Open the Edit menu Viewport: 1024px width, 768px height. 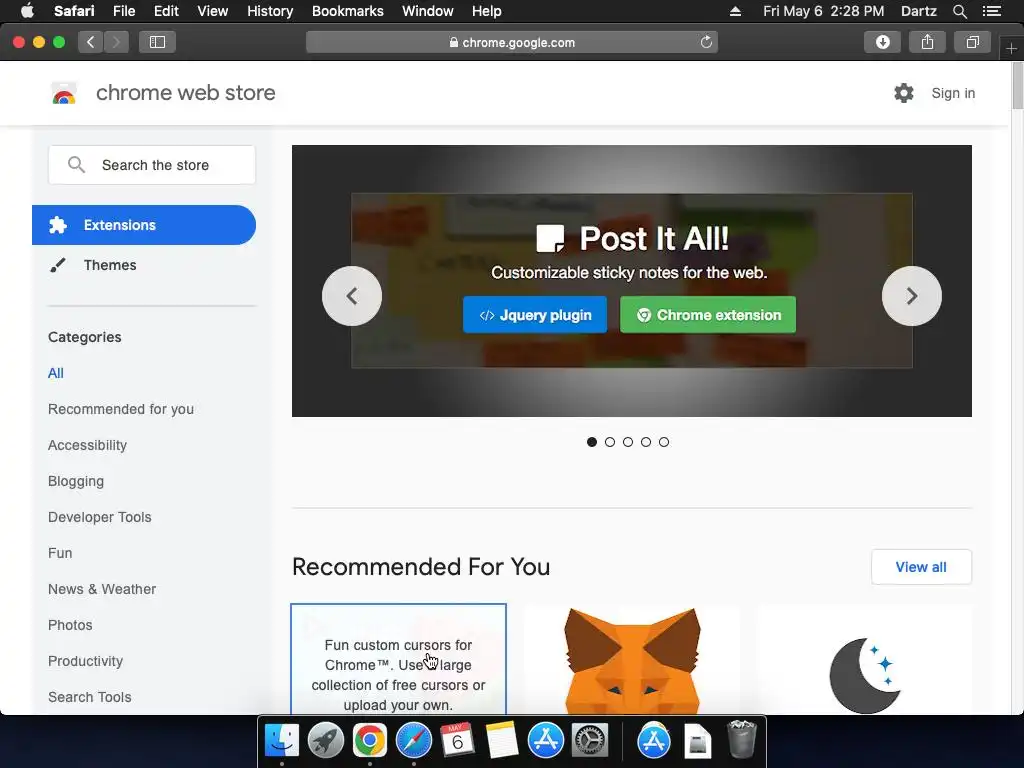pos(166,11)
